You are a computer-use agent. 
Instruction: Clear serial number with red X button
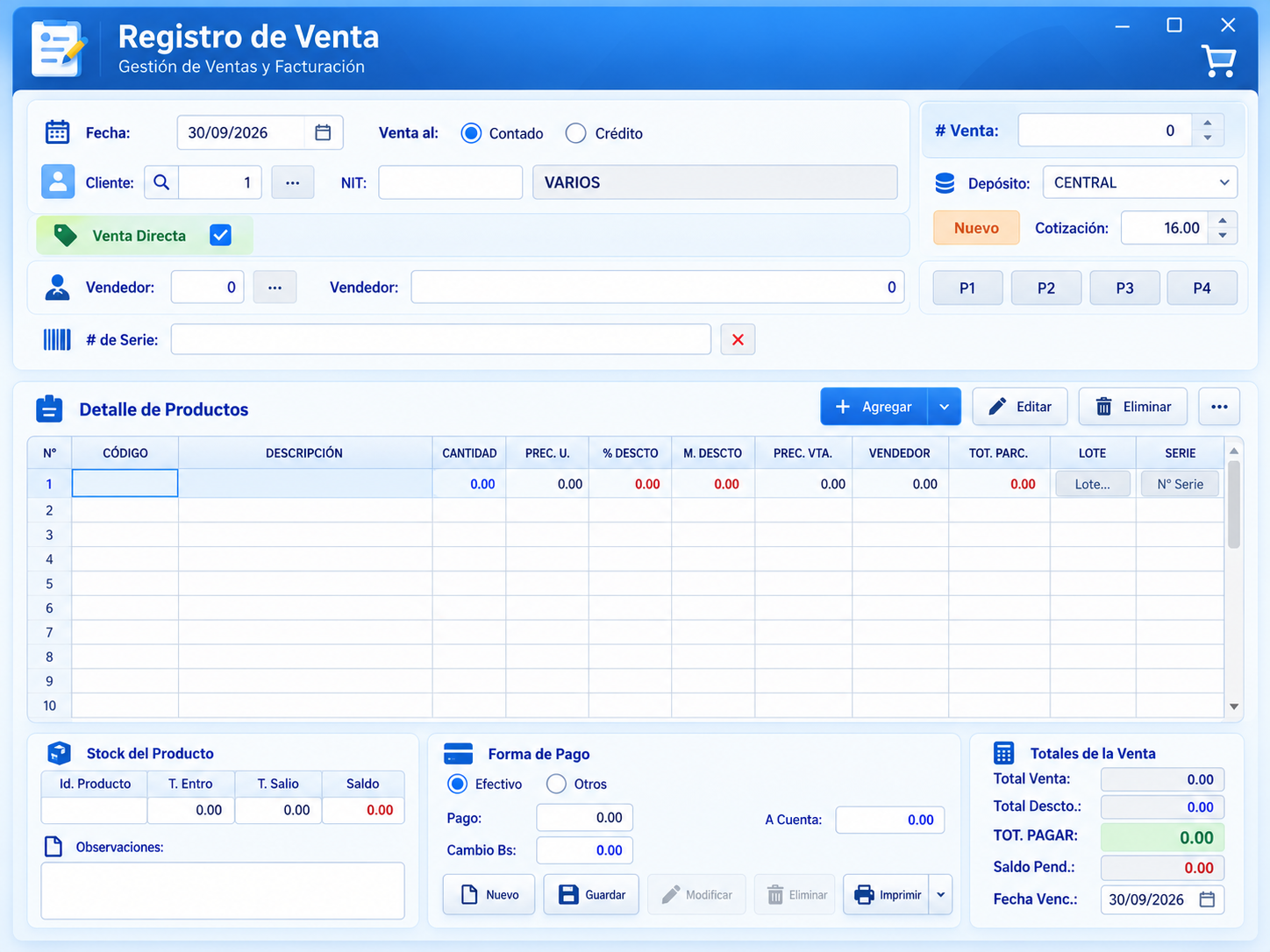(738, 339)
